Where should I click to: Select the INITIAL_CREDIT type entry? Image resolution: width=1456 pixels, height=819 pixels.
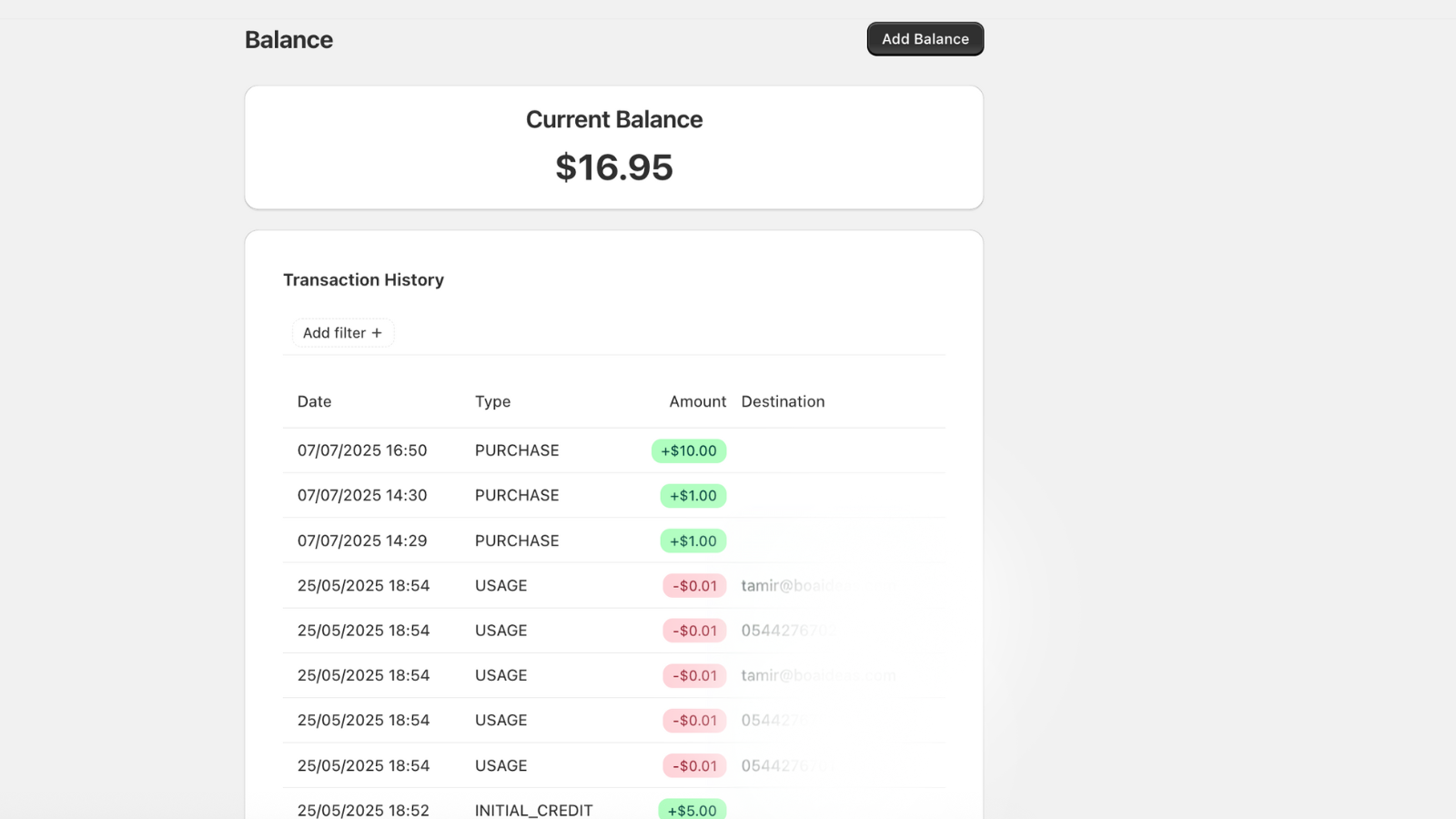[x=533, y=809]
